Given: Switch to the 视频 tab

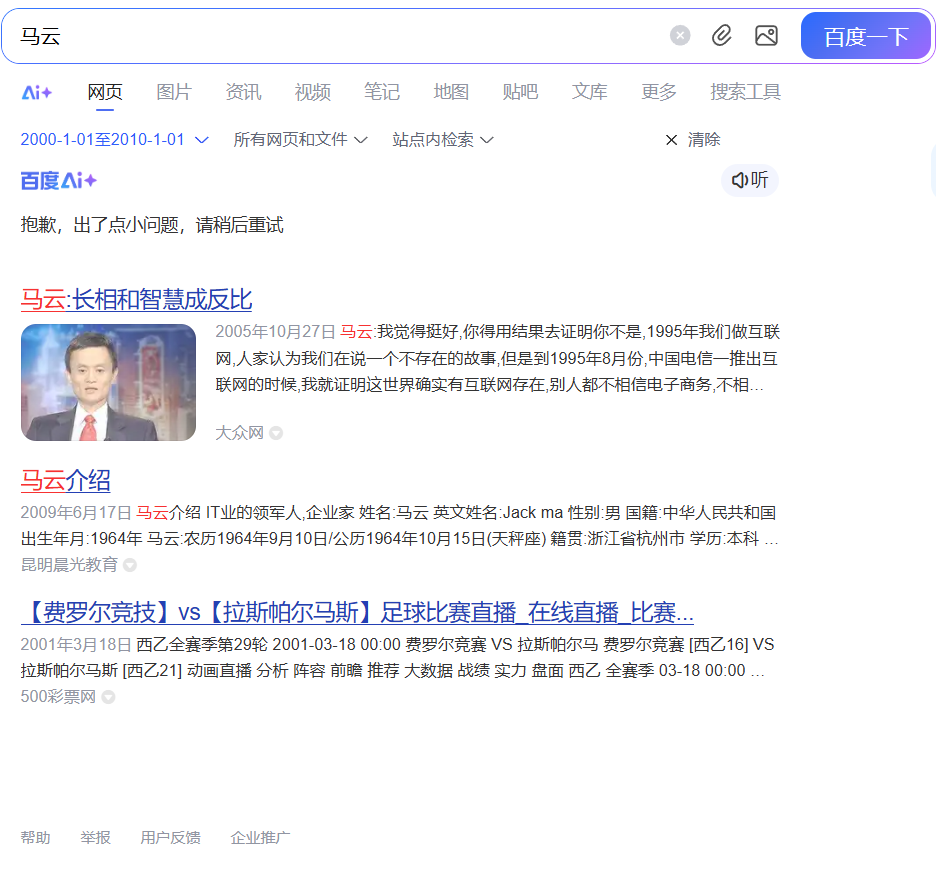Looking at the screenshot, I should tap(312, 92).
